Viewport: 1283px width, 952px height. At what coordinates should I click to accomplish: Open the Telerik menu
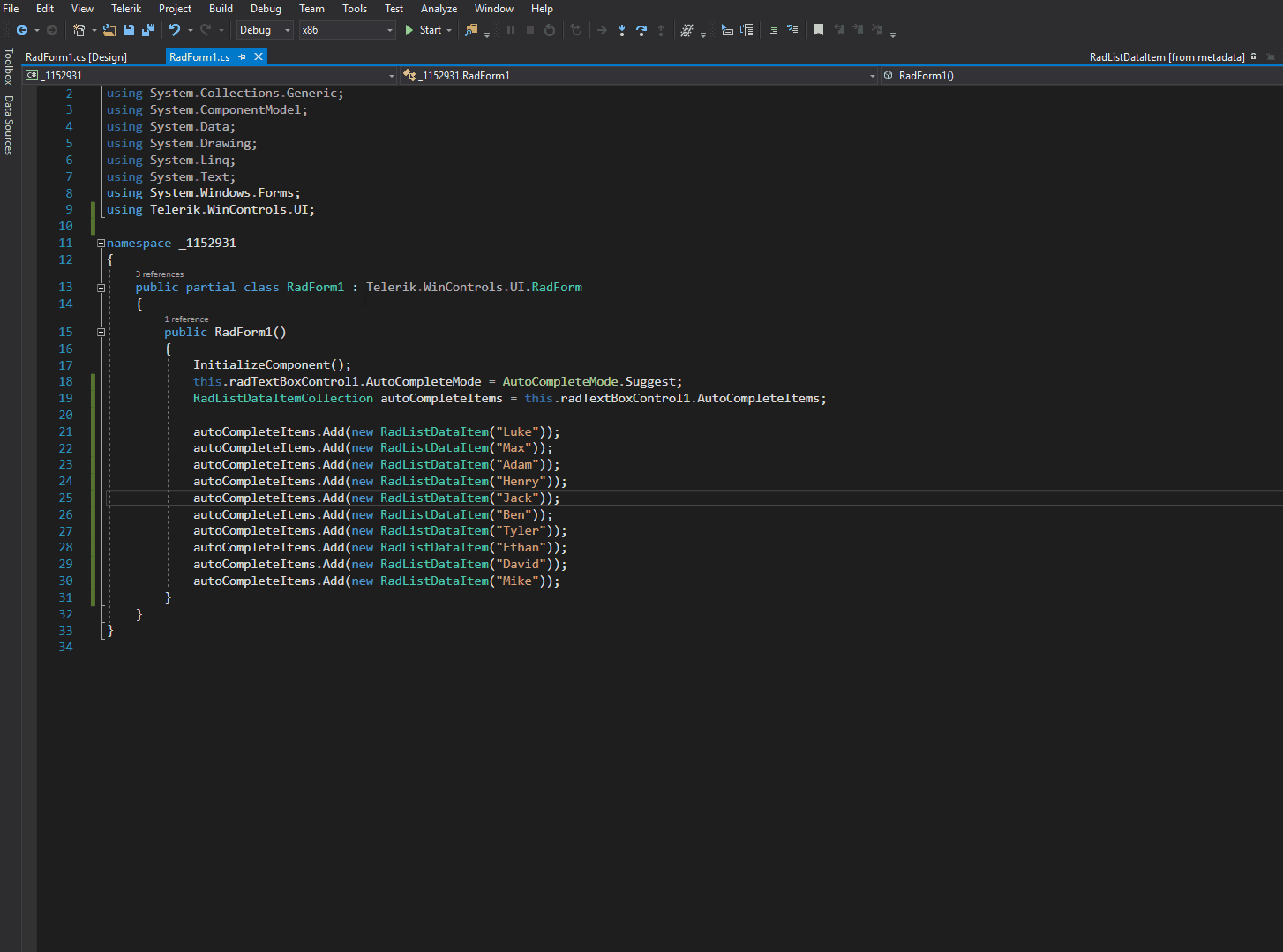126,9
